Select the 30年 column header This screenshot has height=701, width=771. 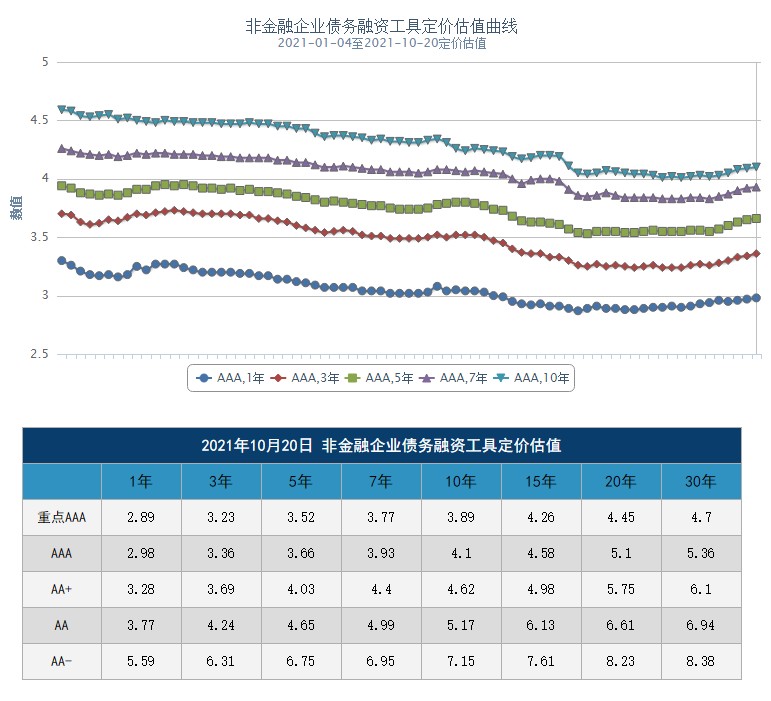[701, 481]
